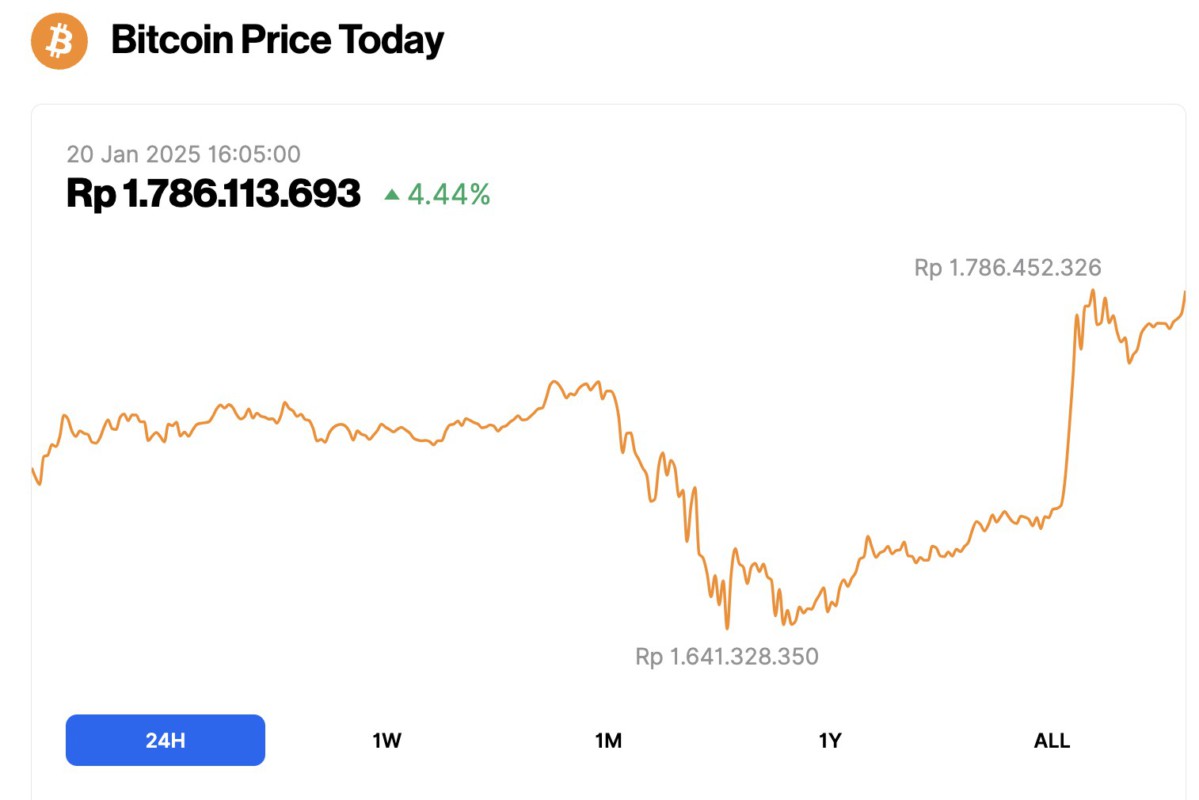
Task: Switch to the 1Y timeframe
Action: tap(831, 740)
